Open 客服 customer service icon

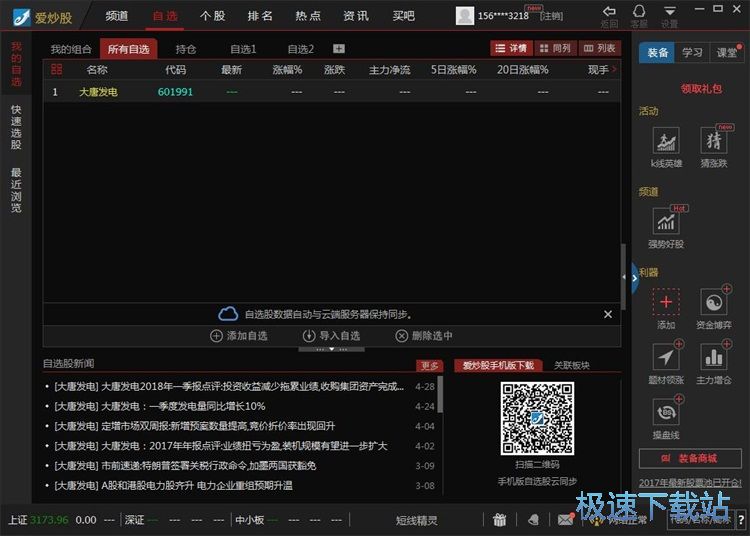tap(639, 11)
